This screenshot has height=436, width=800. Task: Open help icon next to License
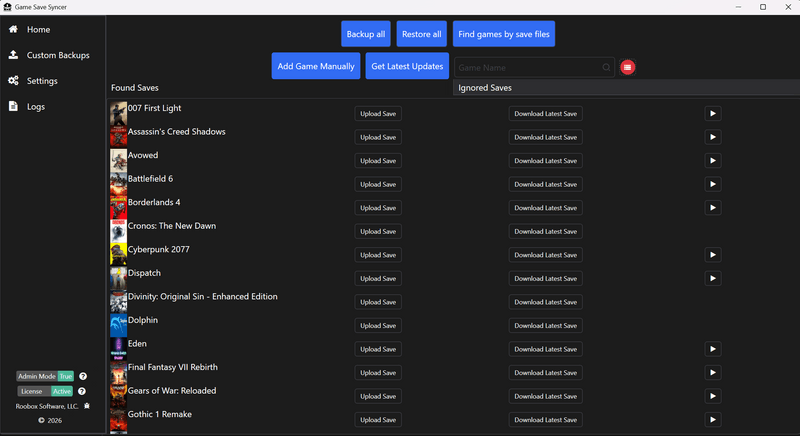(82, 391)
